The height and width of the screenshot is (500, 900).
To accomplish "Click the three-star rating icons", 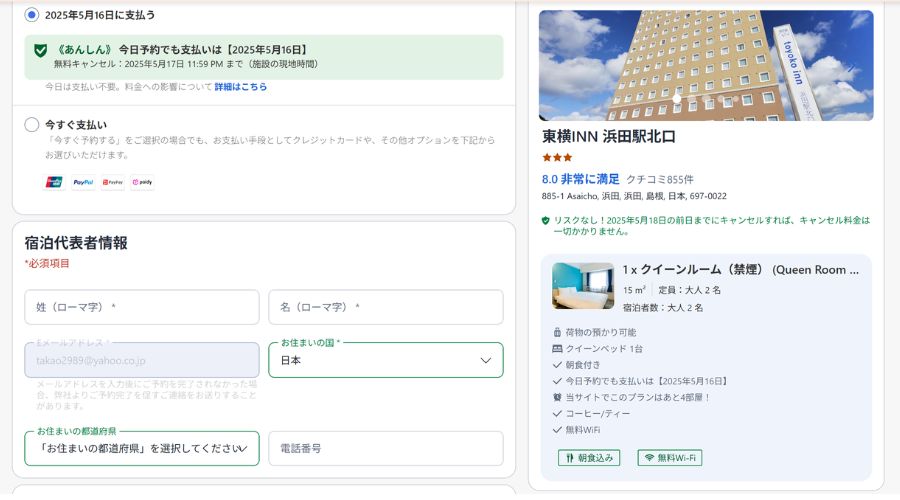I will [x=557, y=157].
